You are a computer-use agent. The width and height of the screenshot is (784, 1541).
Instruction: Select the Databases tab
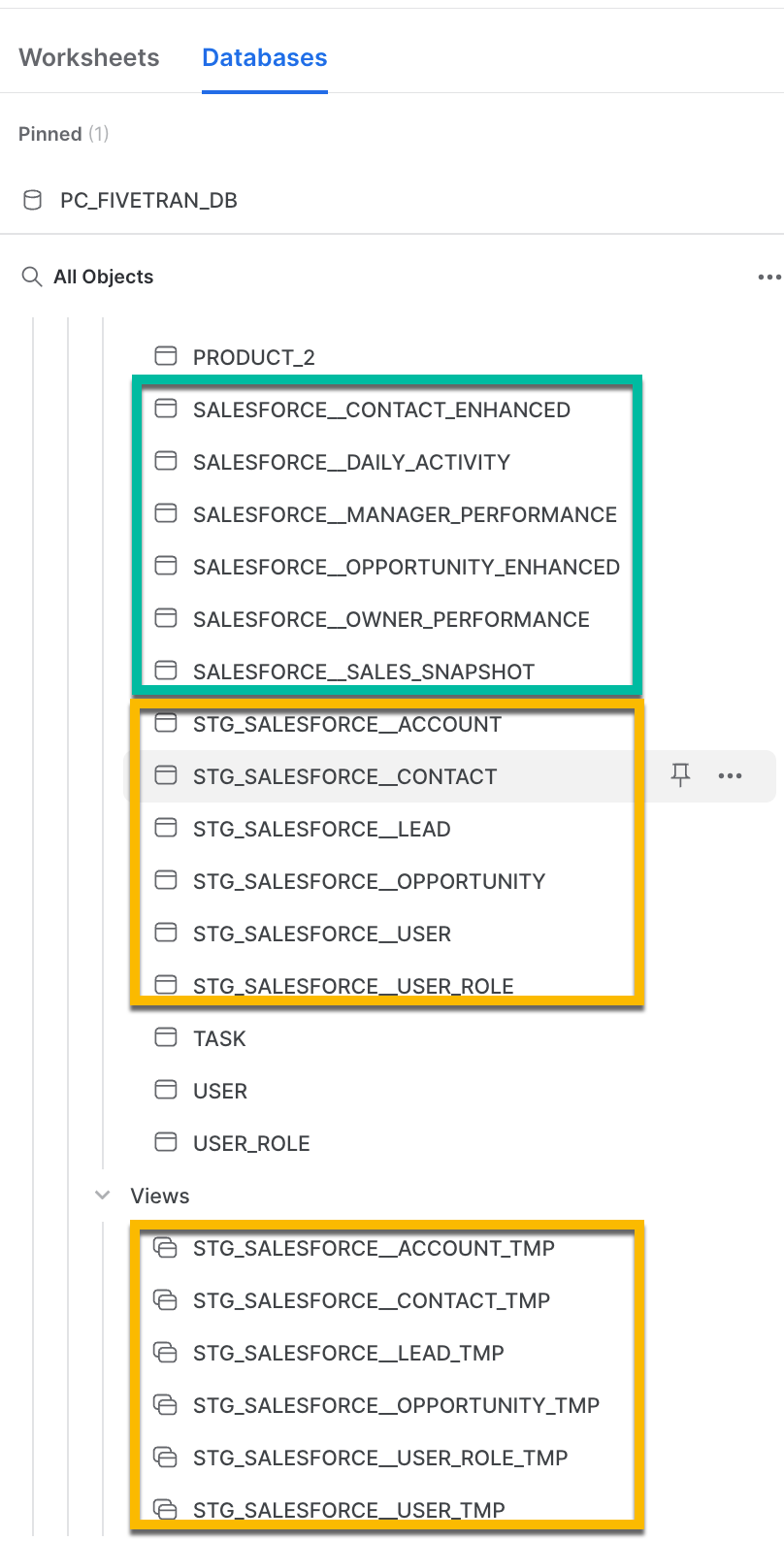tap(264, 58)
